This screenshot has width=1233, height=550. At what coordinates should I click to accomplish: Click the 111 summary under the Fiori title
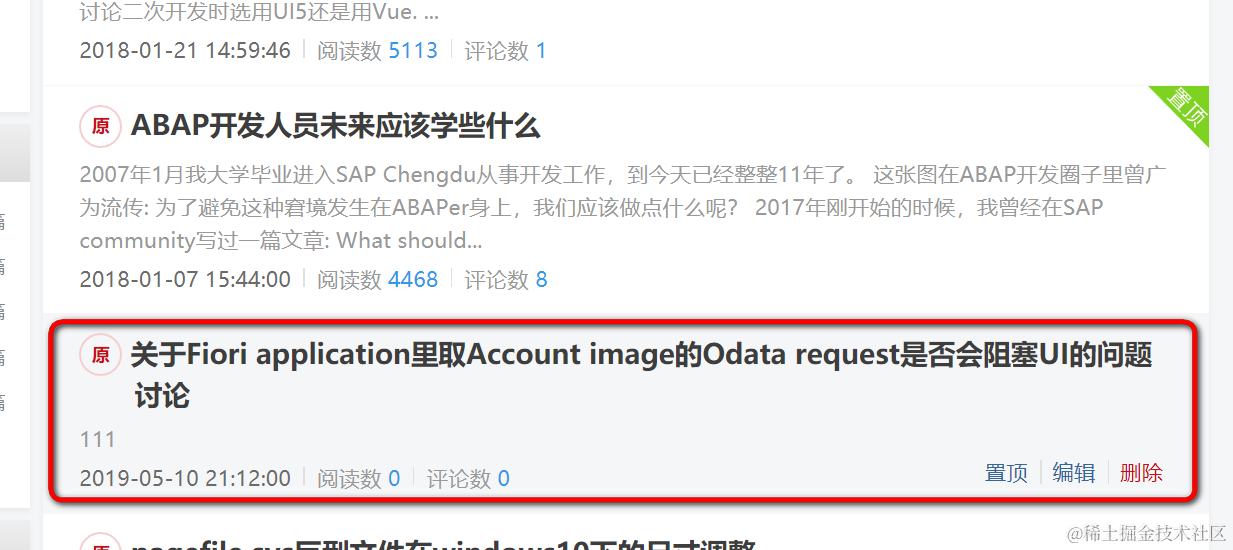click(x=98, y=439)
